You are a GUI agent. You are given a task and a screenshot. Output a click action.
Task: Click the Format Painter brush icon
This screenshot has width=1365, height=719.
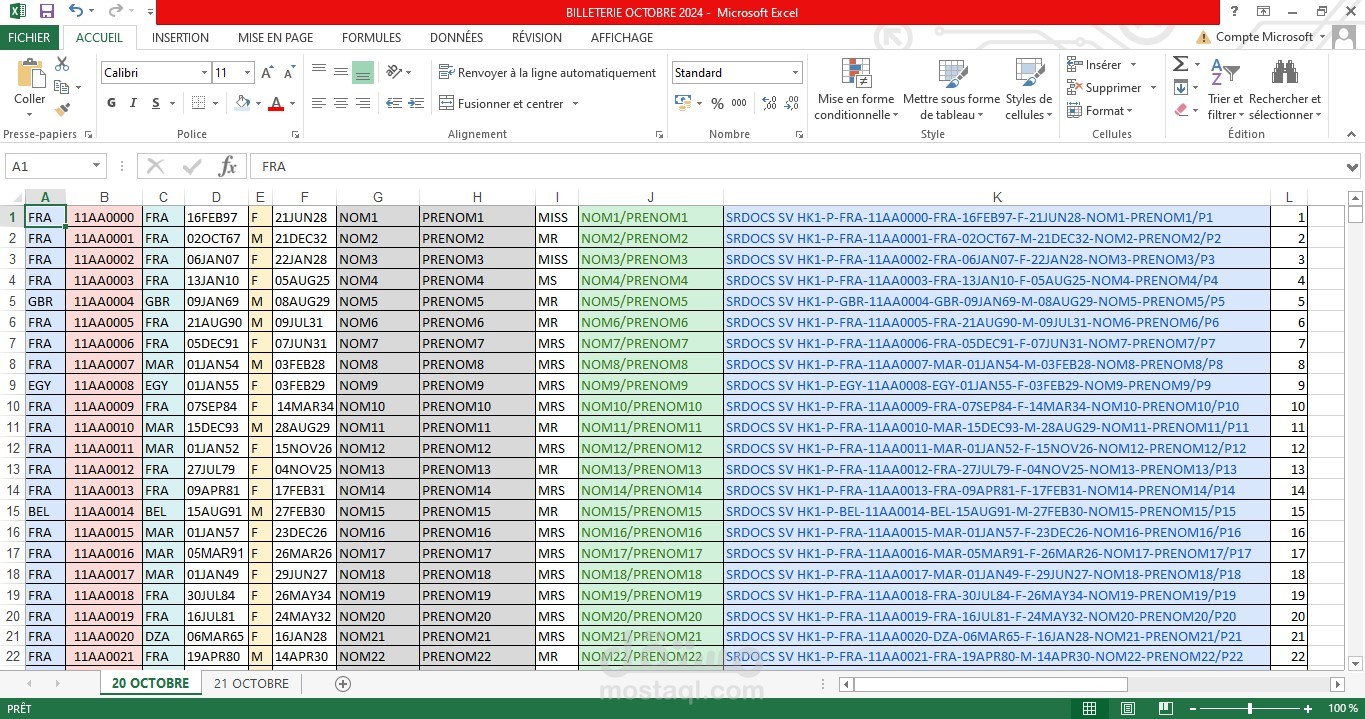62,109
